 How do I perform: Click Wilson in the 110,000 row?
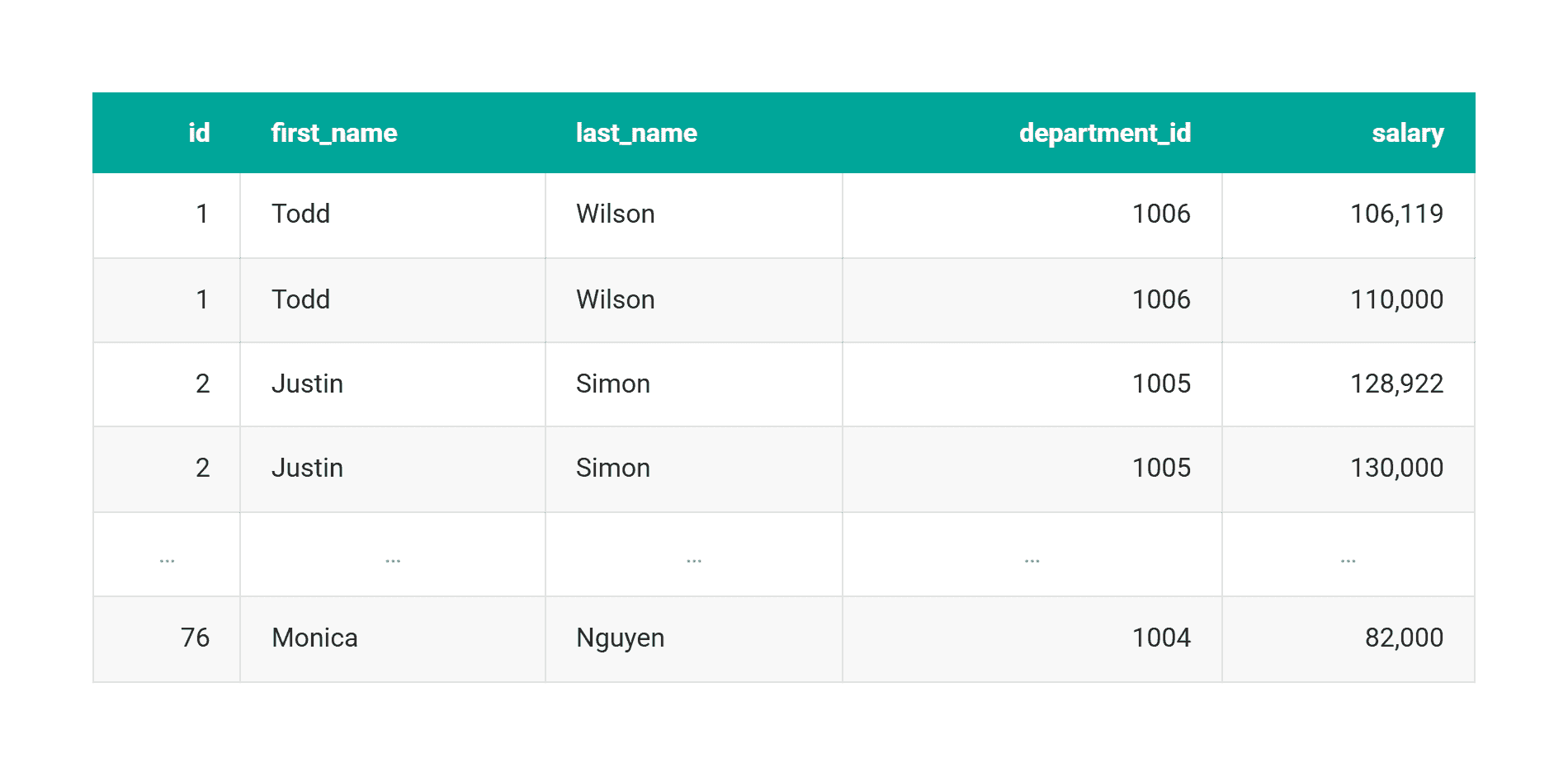click(615, 299)
